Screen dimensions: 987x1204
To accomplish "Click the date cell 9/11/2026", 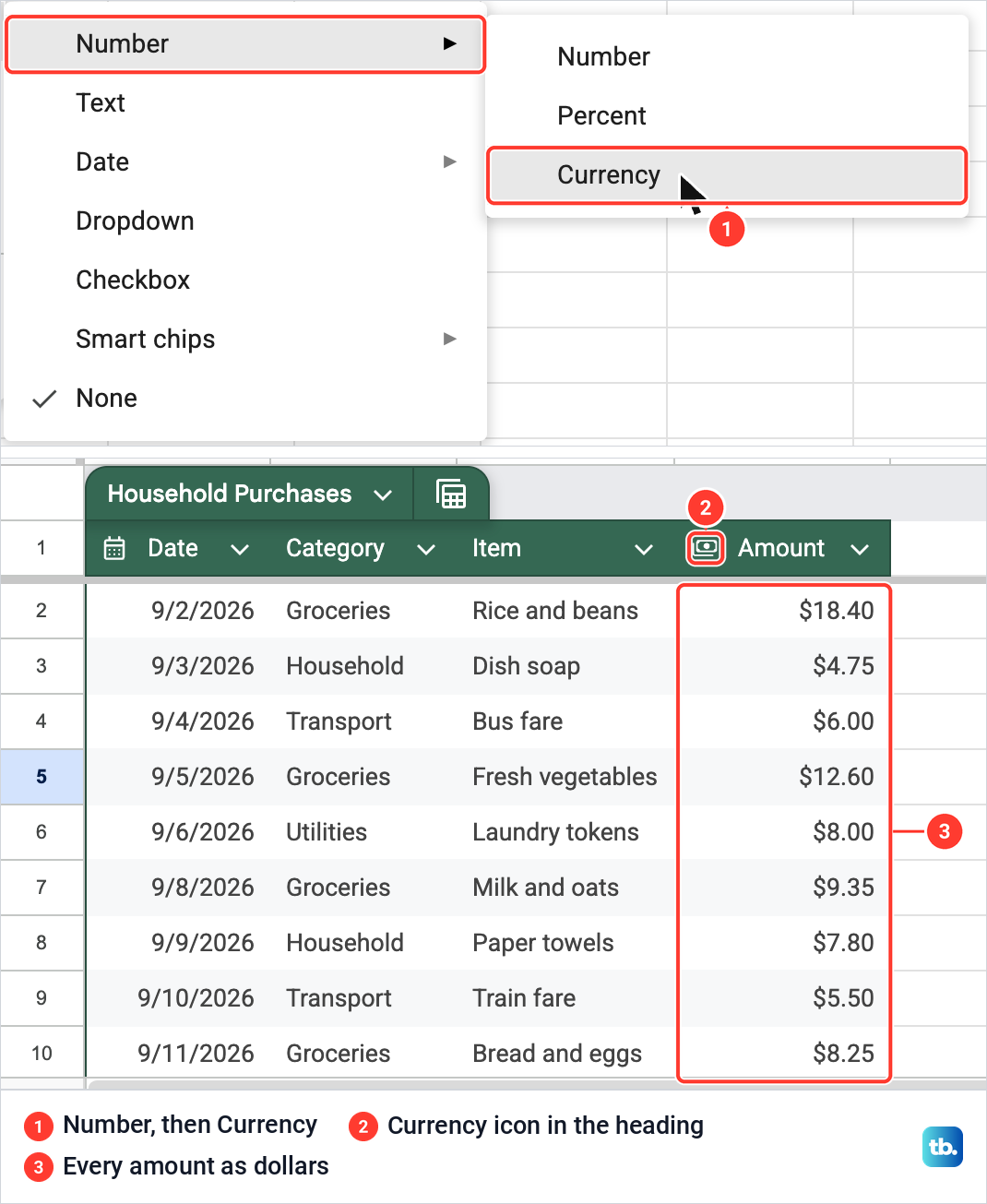I will click(179, 1054).
